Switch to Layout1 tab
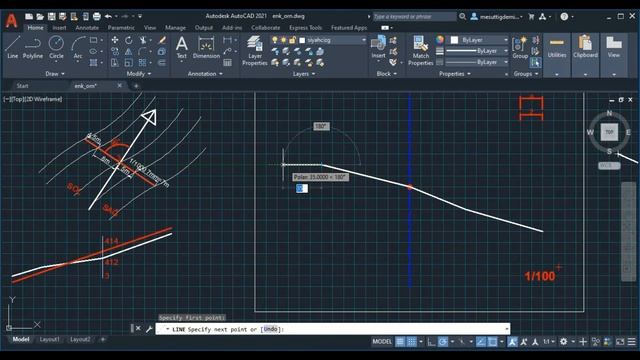Image resolution: width=640 pixels, height=360 pixels. 49,340
